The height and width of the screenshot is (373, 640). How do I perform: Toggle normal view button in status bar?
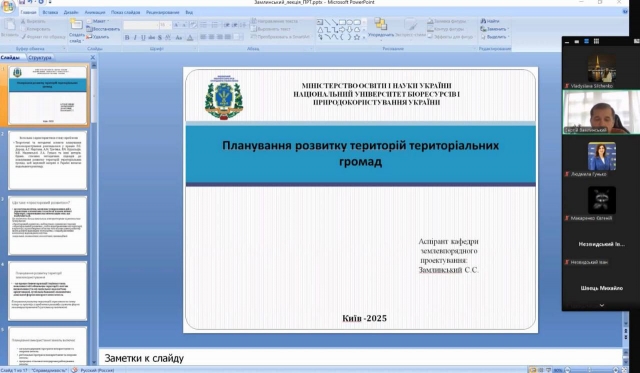[532, 370]
